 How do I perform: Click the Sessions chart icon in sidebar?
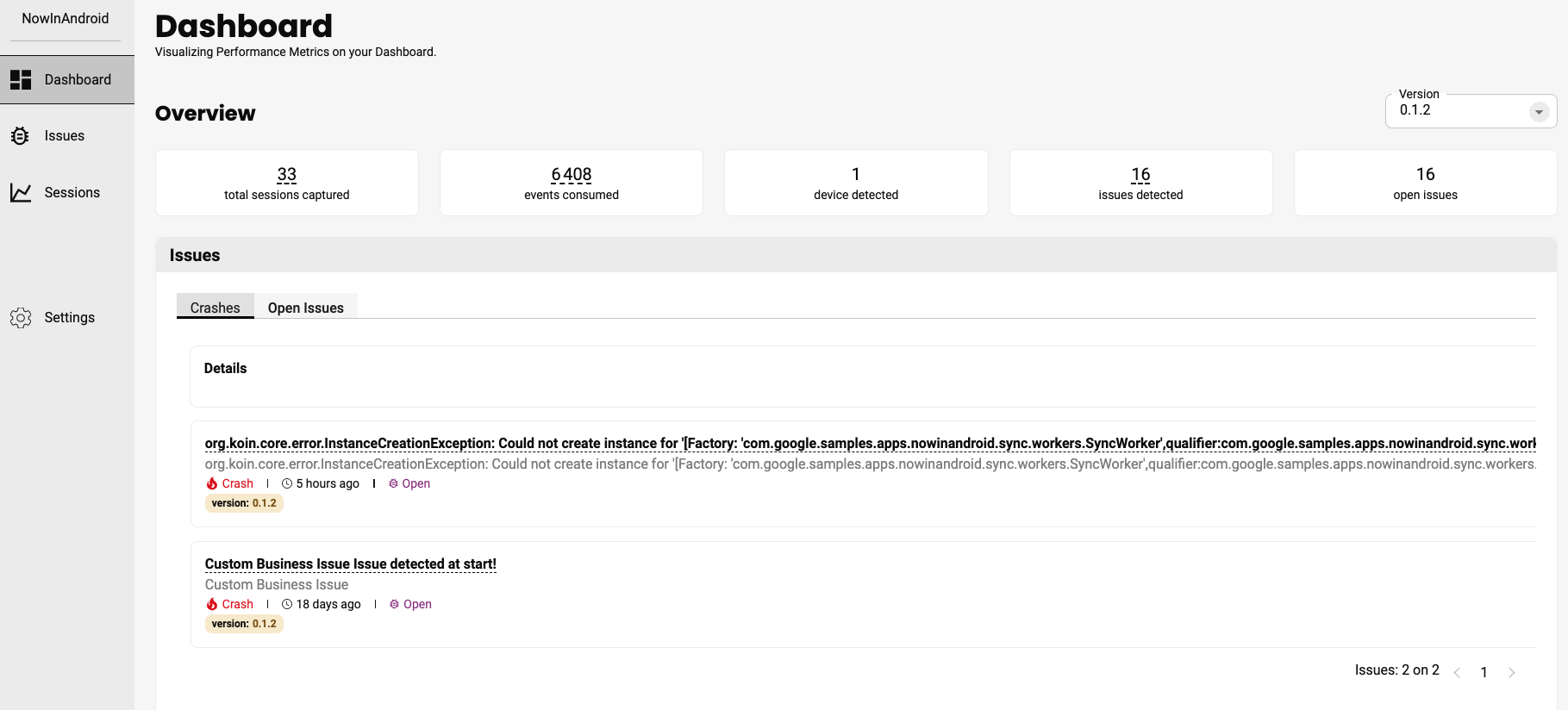pos(21,193)
